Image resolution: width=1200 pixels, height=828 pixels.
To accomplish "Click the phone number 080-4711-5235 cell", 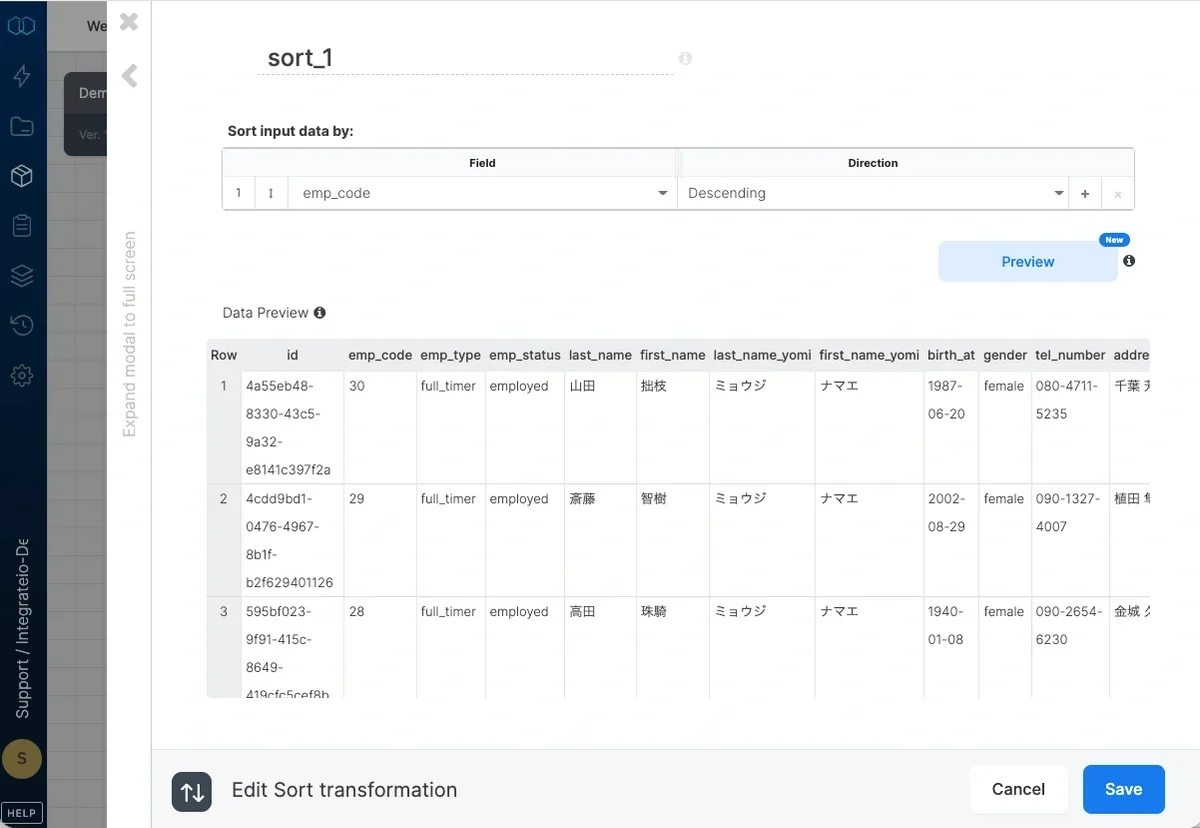I will (x=1070, y=428).
